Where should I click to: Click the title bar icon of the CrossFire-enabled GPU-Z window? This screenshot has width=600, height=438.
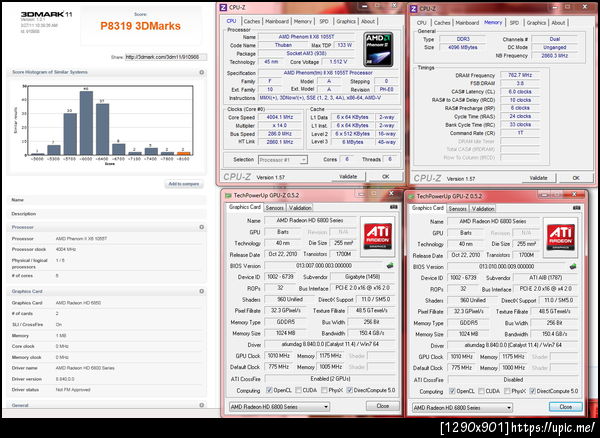(x=228, y=195)
